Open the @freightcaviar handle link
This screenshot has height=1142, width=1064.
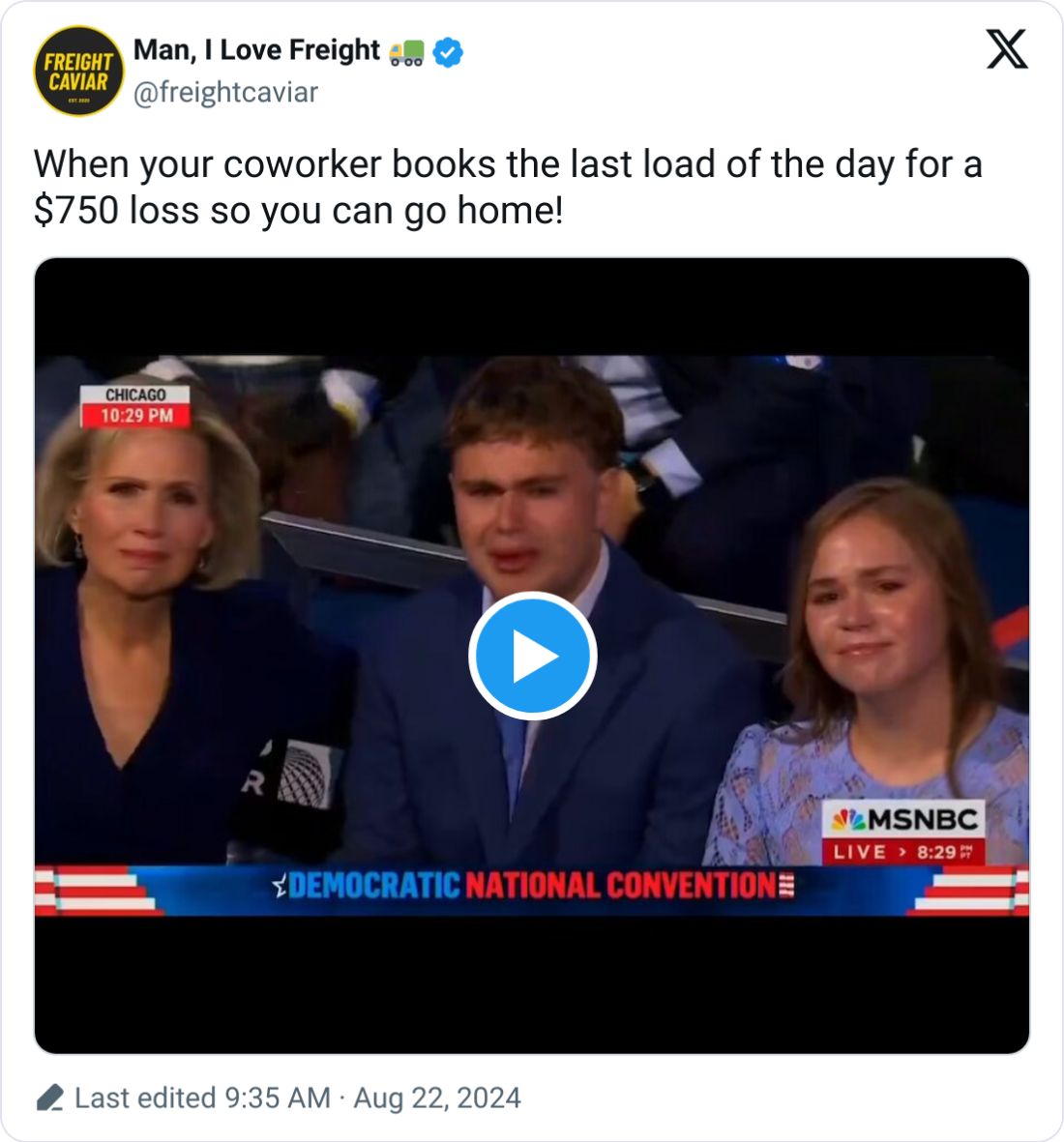point(226,93)
